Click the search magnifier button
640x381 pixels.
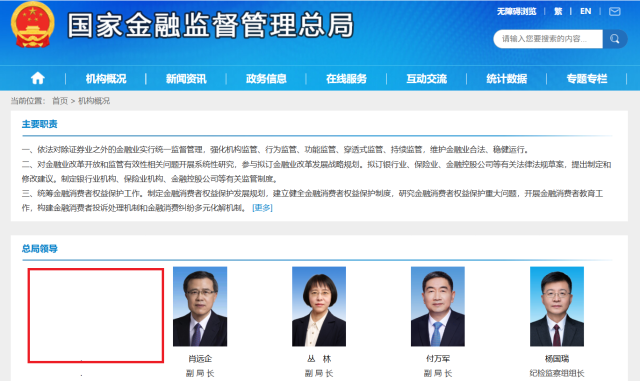(615, 39)
